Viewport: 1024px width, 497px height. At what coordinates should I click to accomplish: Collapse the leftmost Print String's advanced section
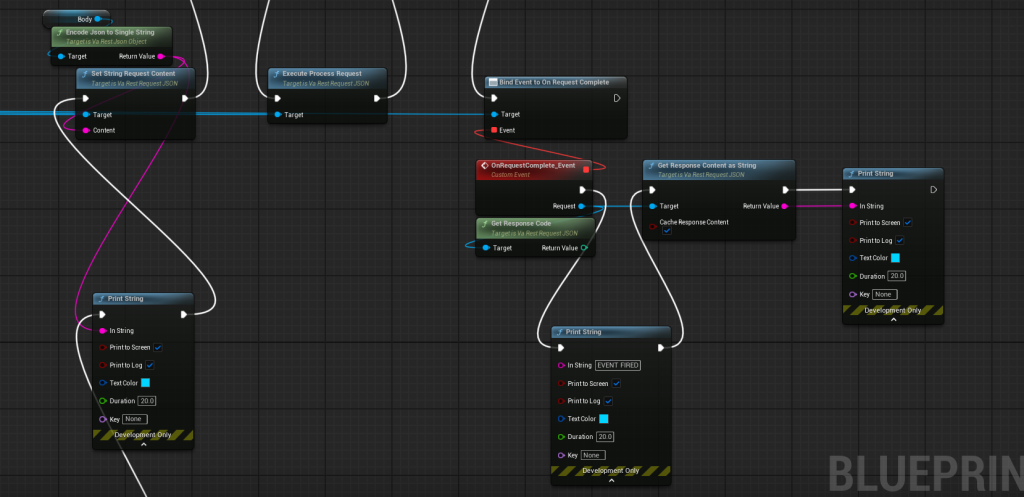pos(143,445)
